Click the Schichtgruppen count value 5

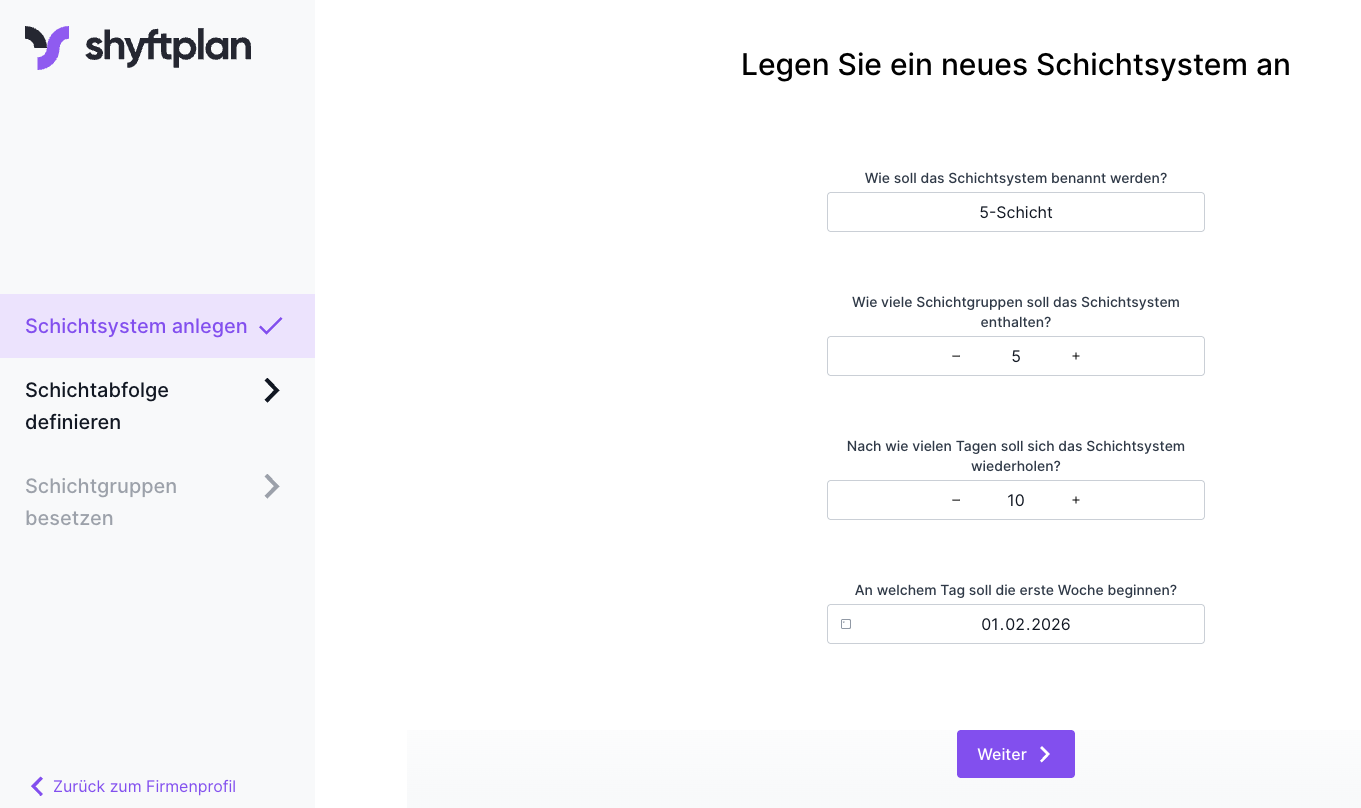pos(1016,356)
